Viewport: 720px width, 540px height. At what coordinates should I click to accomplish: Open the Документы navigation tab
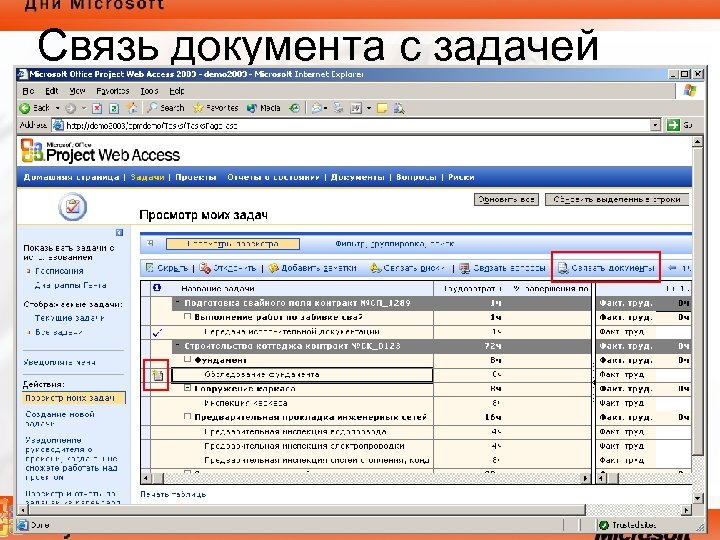point(357,177)
